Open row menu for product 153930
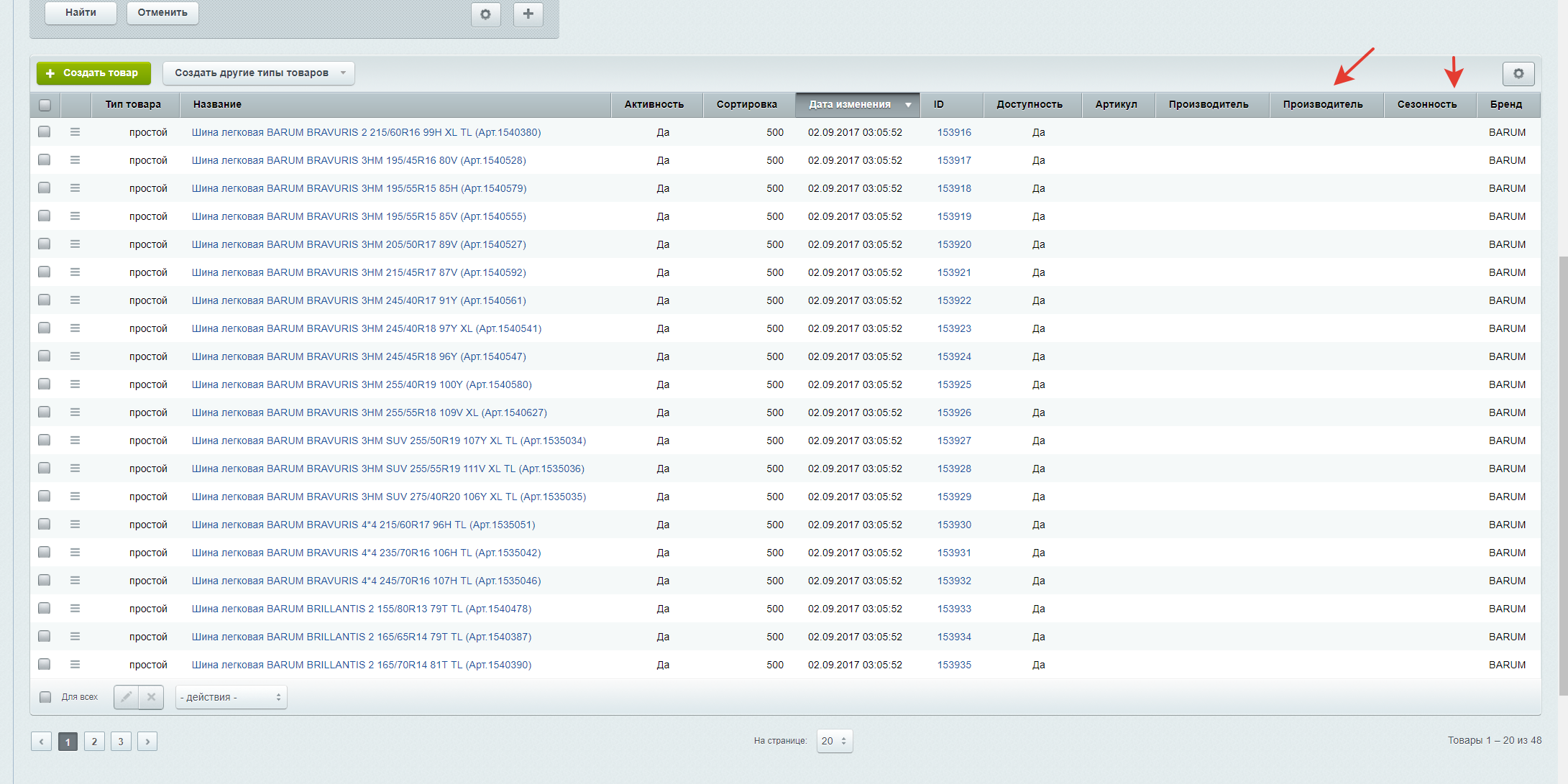This screenshot has height=784, width=1568. [x=75, y=525]
